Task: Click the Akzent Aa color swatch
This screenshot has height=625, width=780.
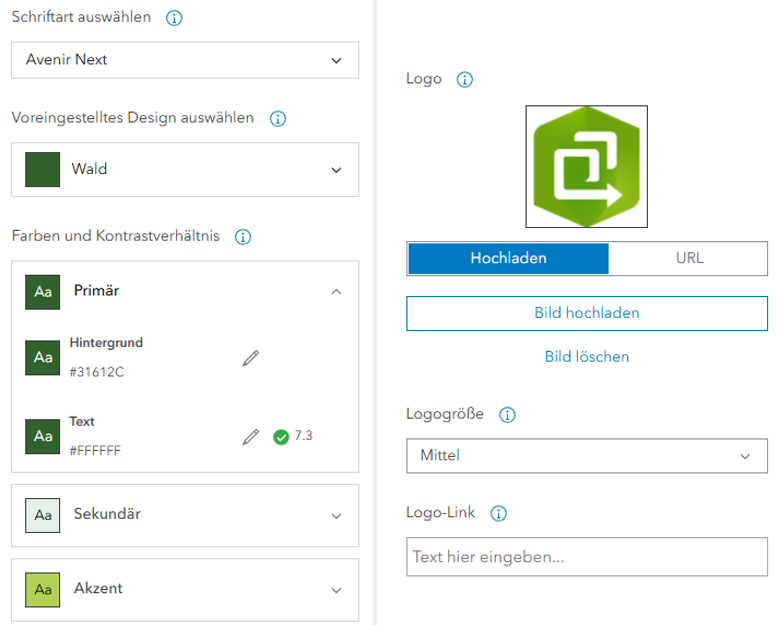Action: click(x=43, y=590)
